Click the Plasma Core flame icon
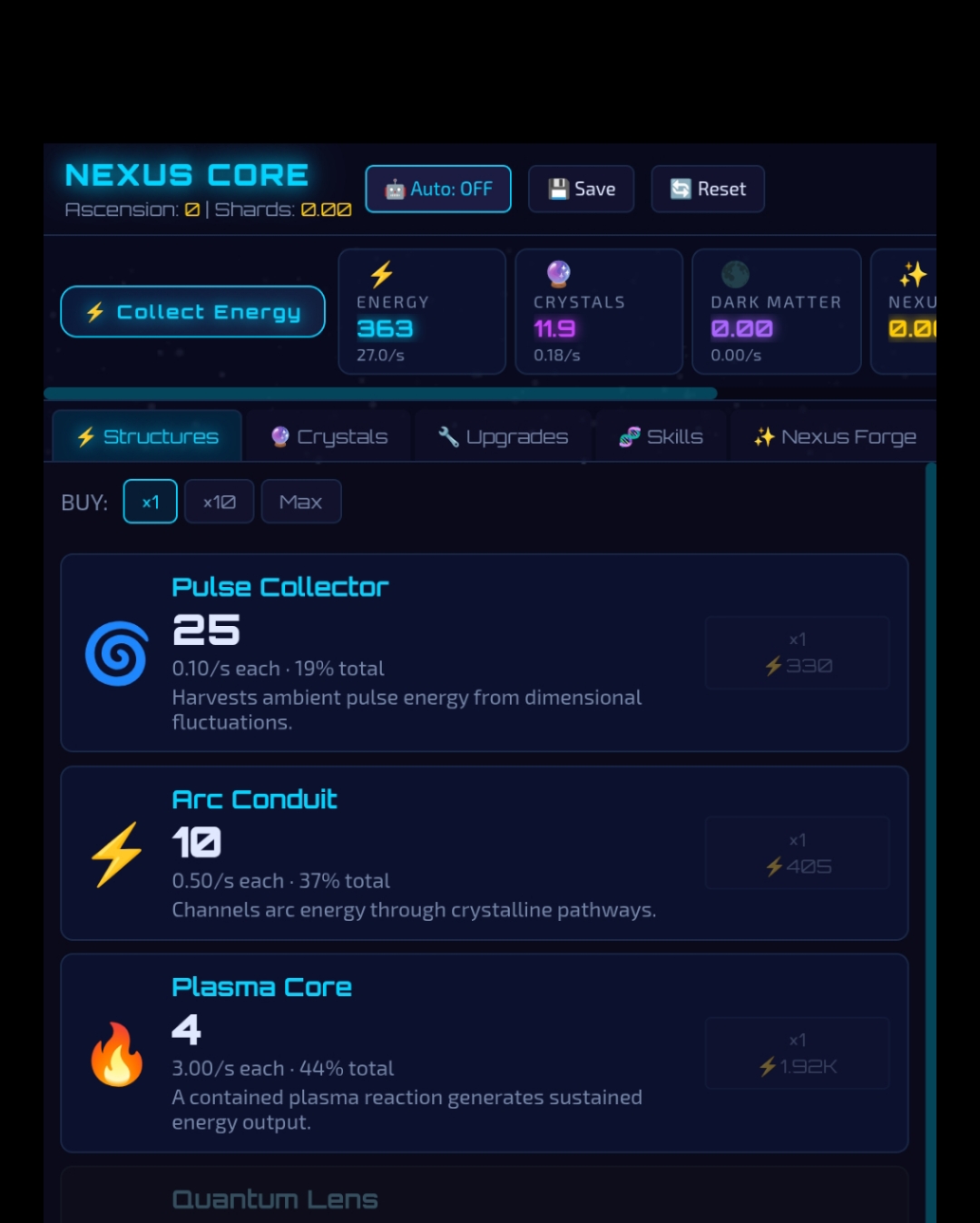The image size is (980, 1223). 116,1053
